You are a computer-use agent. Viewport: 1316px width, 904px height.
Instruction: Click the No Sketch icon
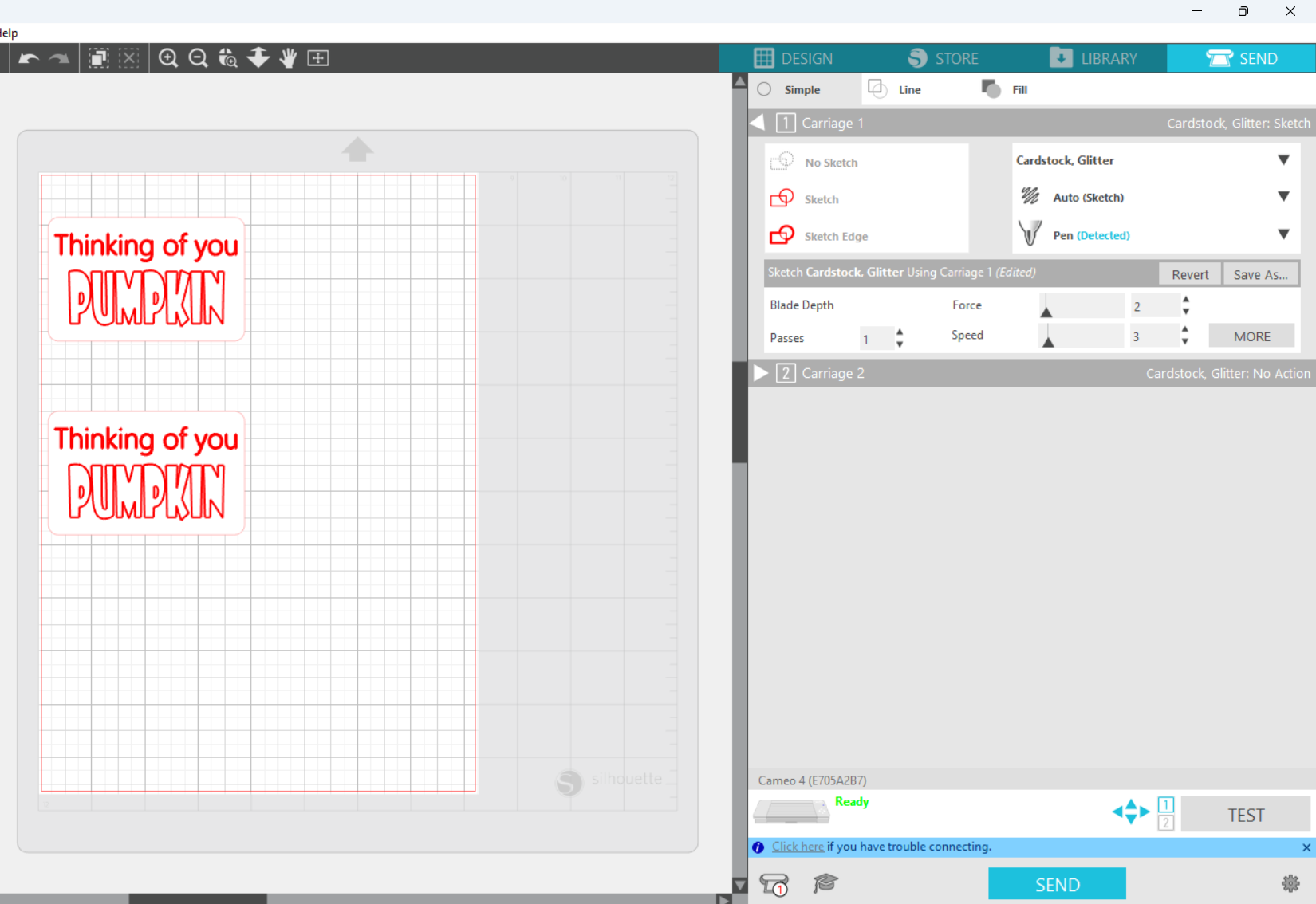[x=782, y=162]
